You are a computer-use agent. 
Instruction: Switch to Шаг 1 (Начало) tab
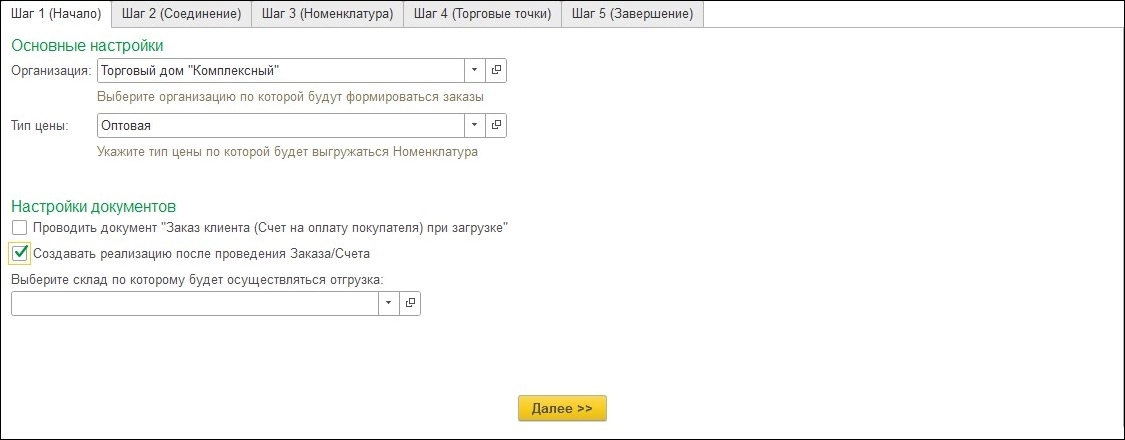click(57, 14)
